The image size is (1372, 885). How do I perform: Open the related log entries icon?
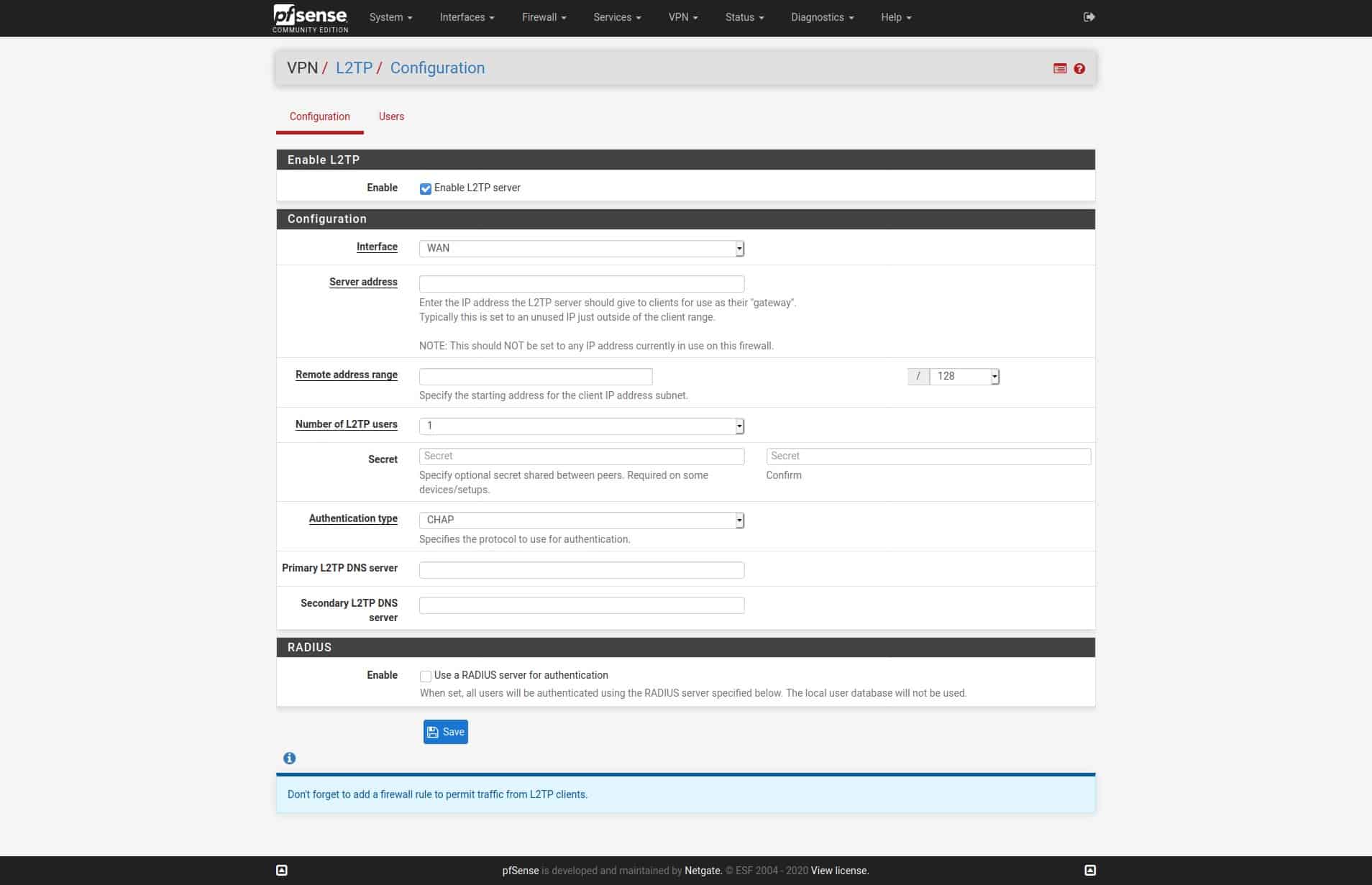(1060, 68)
